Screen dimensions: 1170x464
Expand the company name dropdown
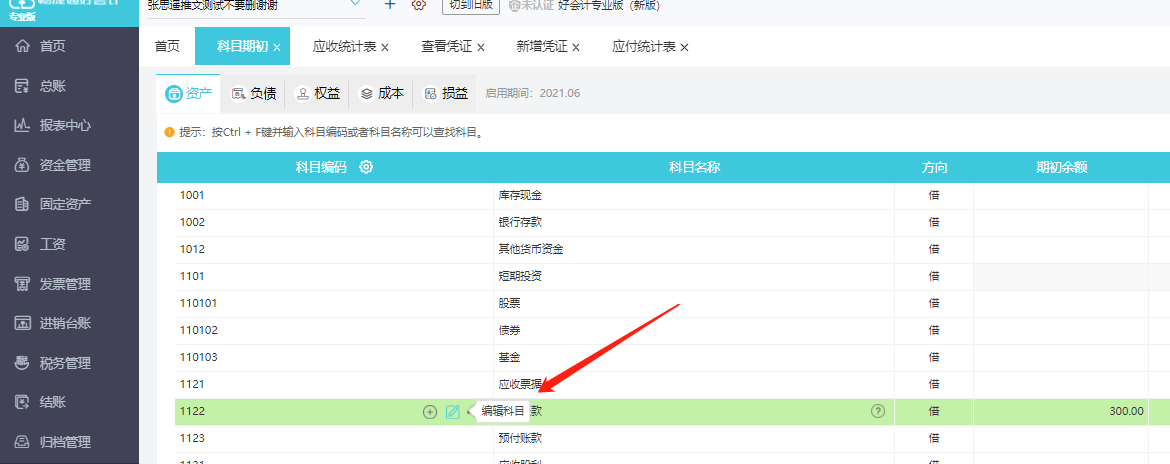[x=356, y=4]
